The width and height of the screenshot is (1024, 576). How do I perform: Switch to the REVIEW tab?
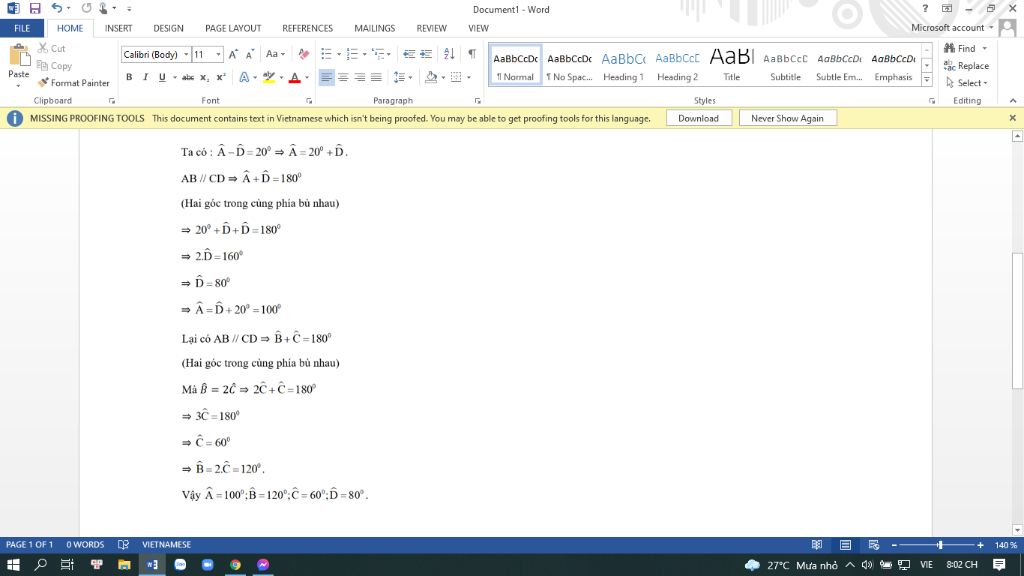click(432, 28)
